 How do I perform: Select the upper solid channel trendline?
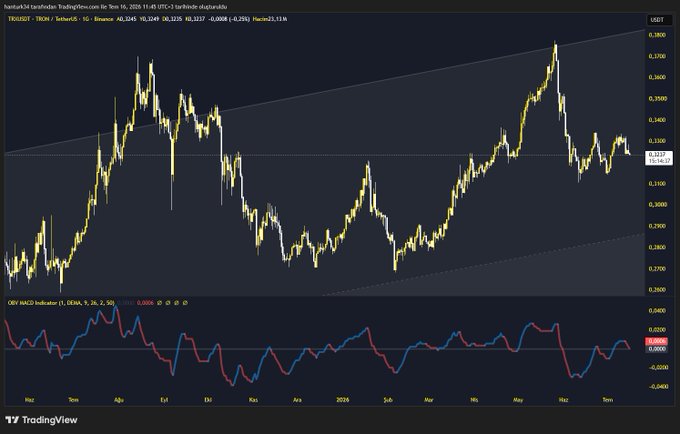325,92
